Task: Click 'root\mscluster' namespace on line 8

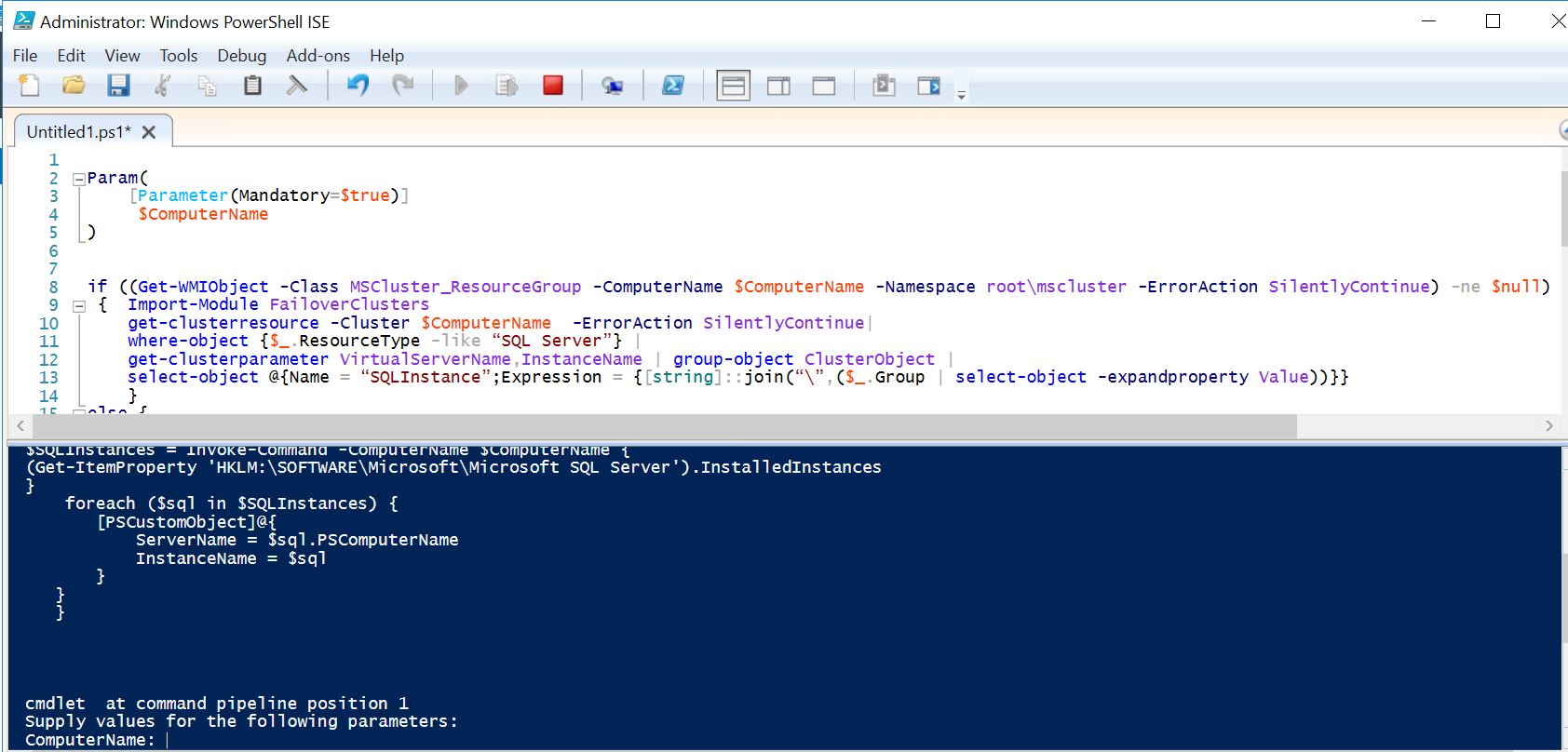Action: coord(1056,288)
